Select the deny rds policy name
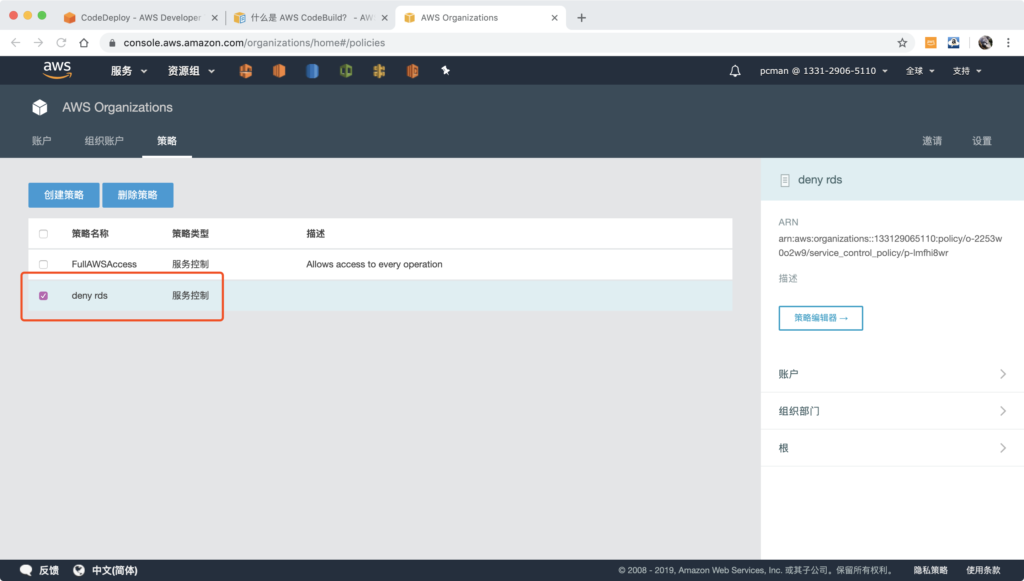 (x=89, y=296)
